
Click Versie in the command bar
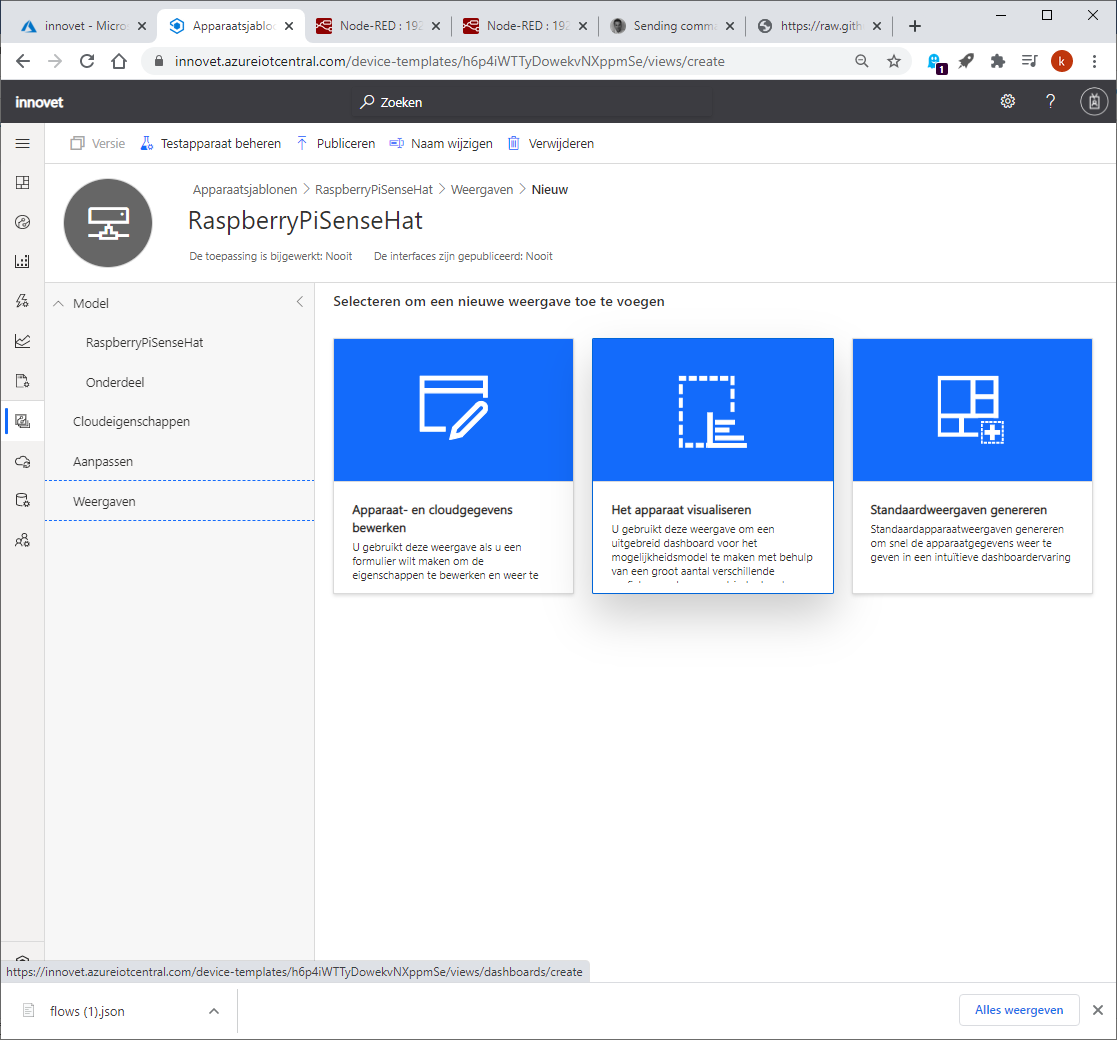coord(98,143)
